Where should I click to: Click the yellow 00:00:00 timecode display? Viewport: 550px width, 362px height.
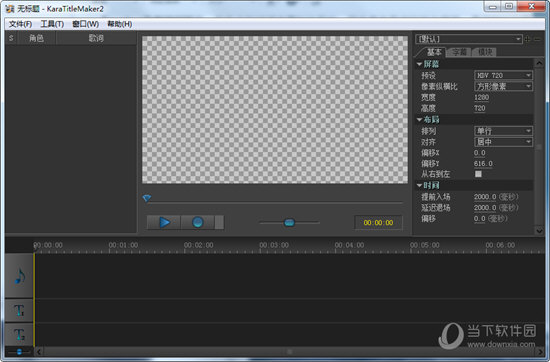[378, 222]
